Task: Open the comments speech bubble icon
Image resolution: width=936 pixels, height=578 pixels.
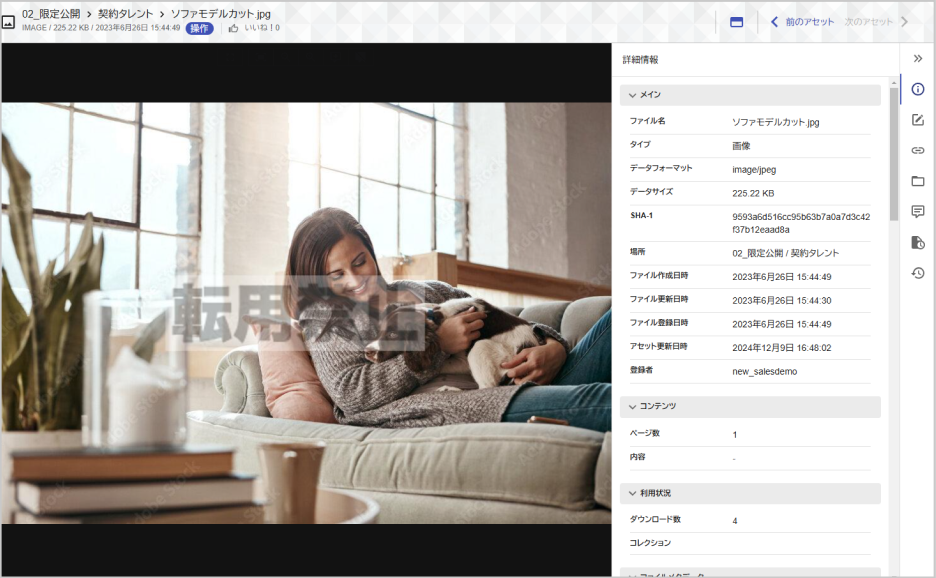Action: [x=917, y=211]
